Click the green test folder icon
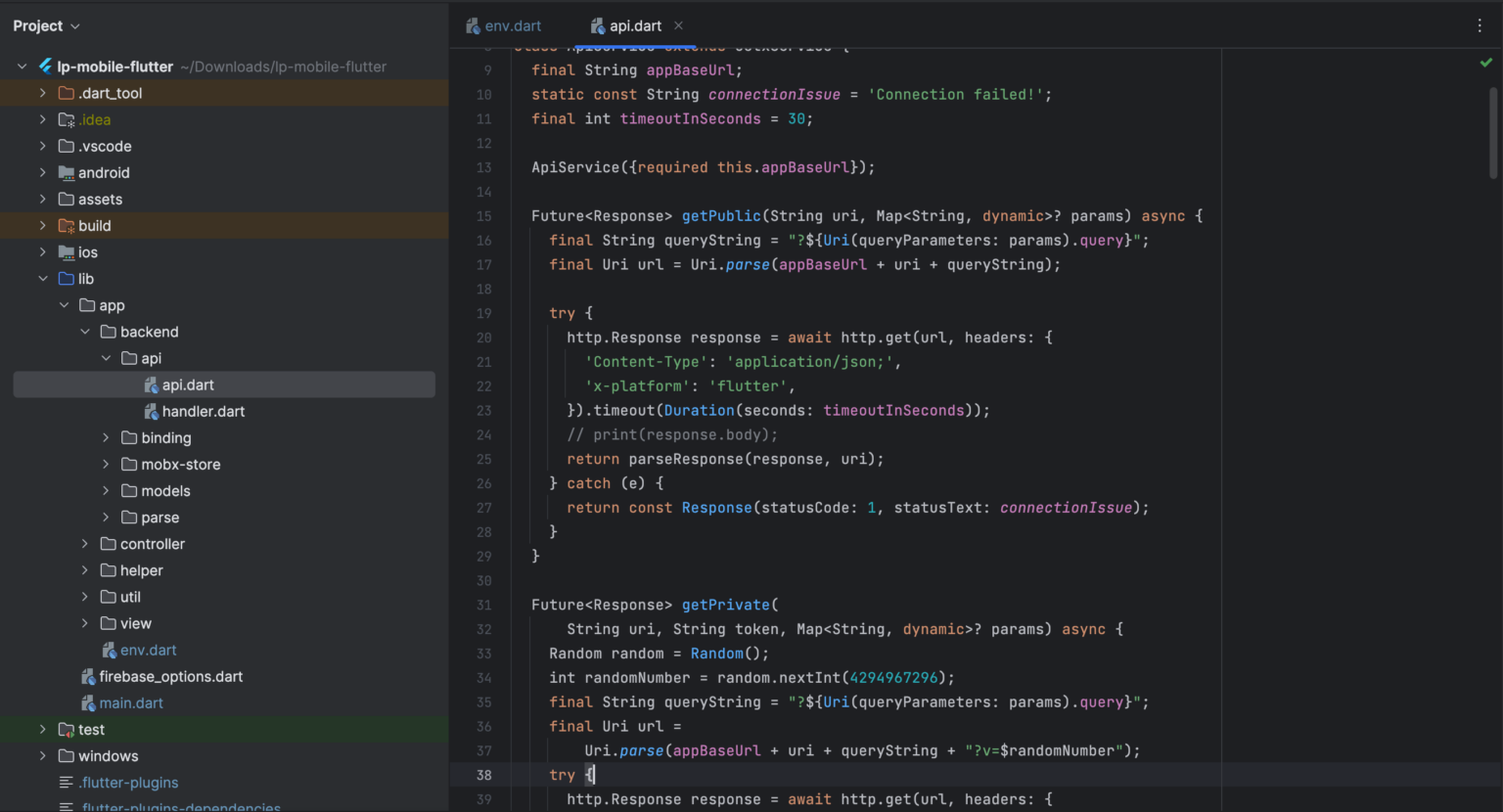The image size is (1503, 812). click(65, 729)
